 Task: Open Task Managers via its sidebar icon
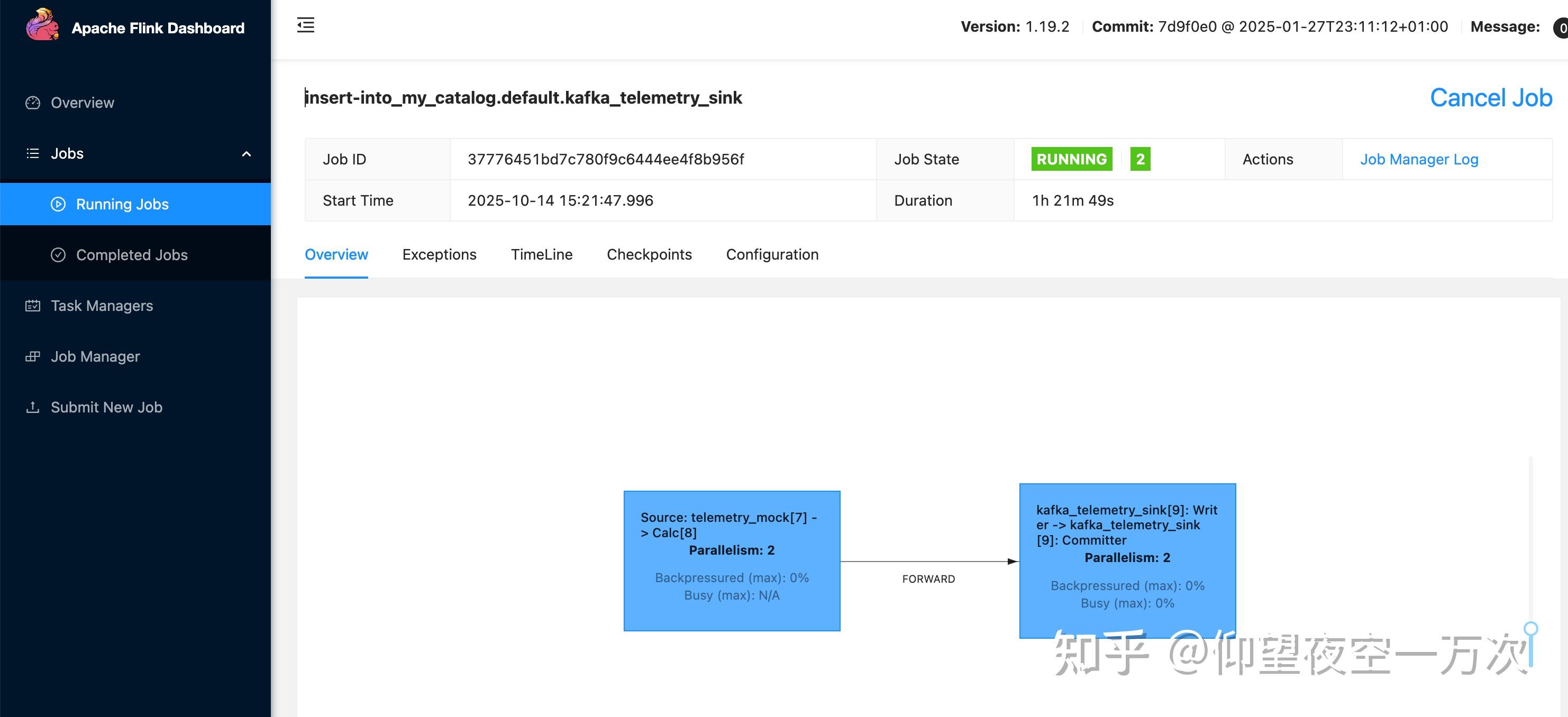point(32,306)
